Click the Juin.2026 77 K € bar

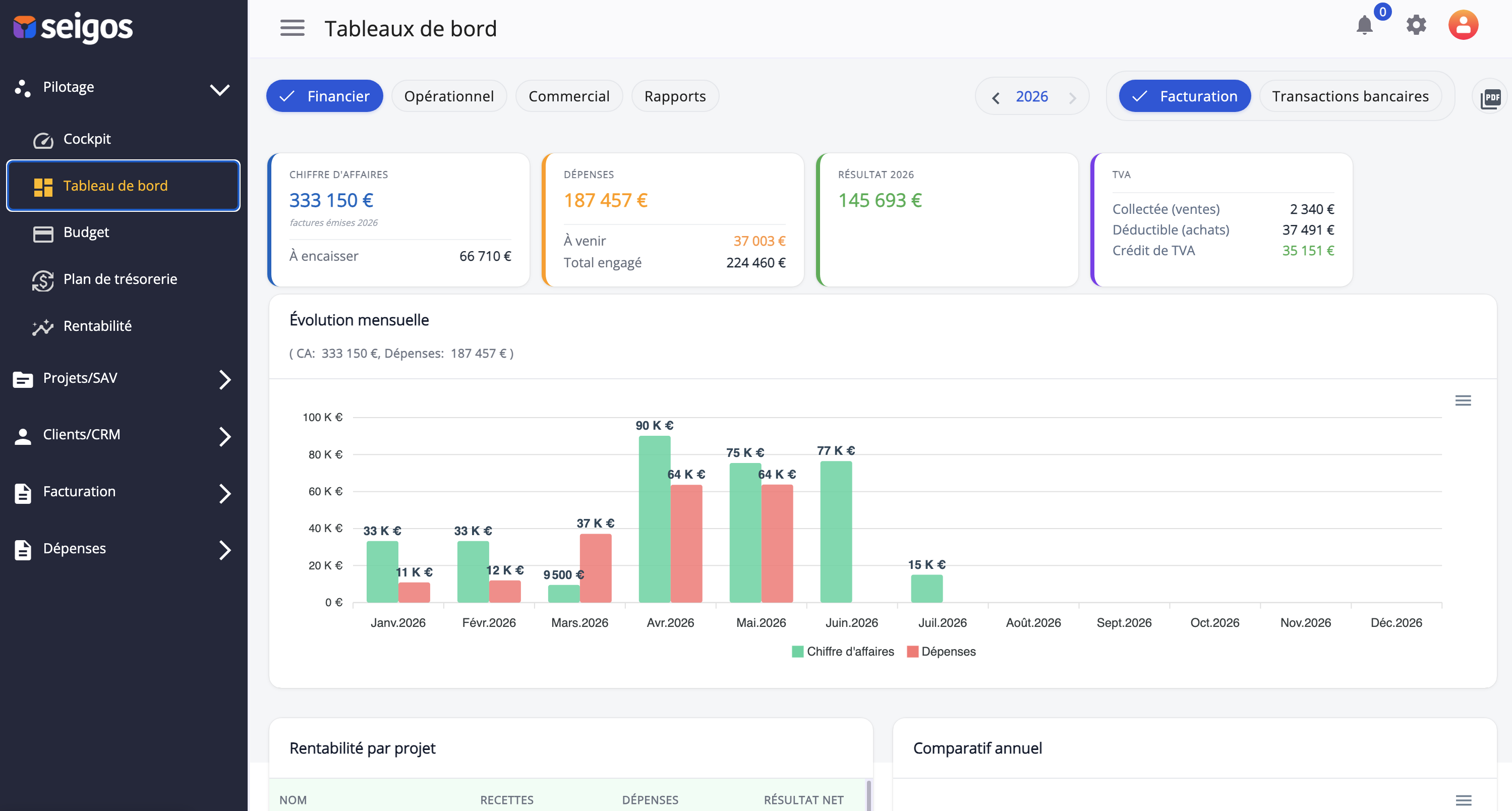(x=836, y=532)
